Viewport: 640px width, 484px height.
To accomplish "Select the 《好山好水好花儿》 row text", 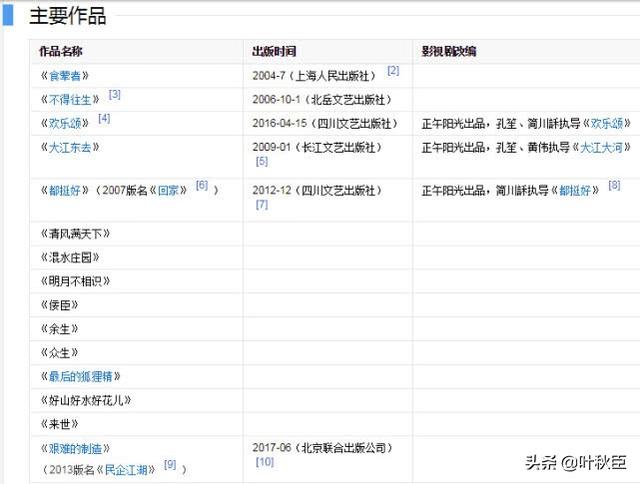I will (86, 400).
